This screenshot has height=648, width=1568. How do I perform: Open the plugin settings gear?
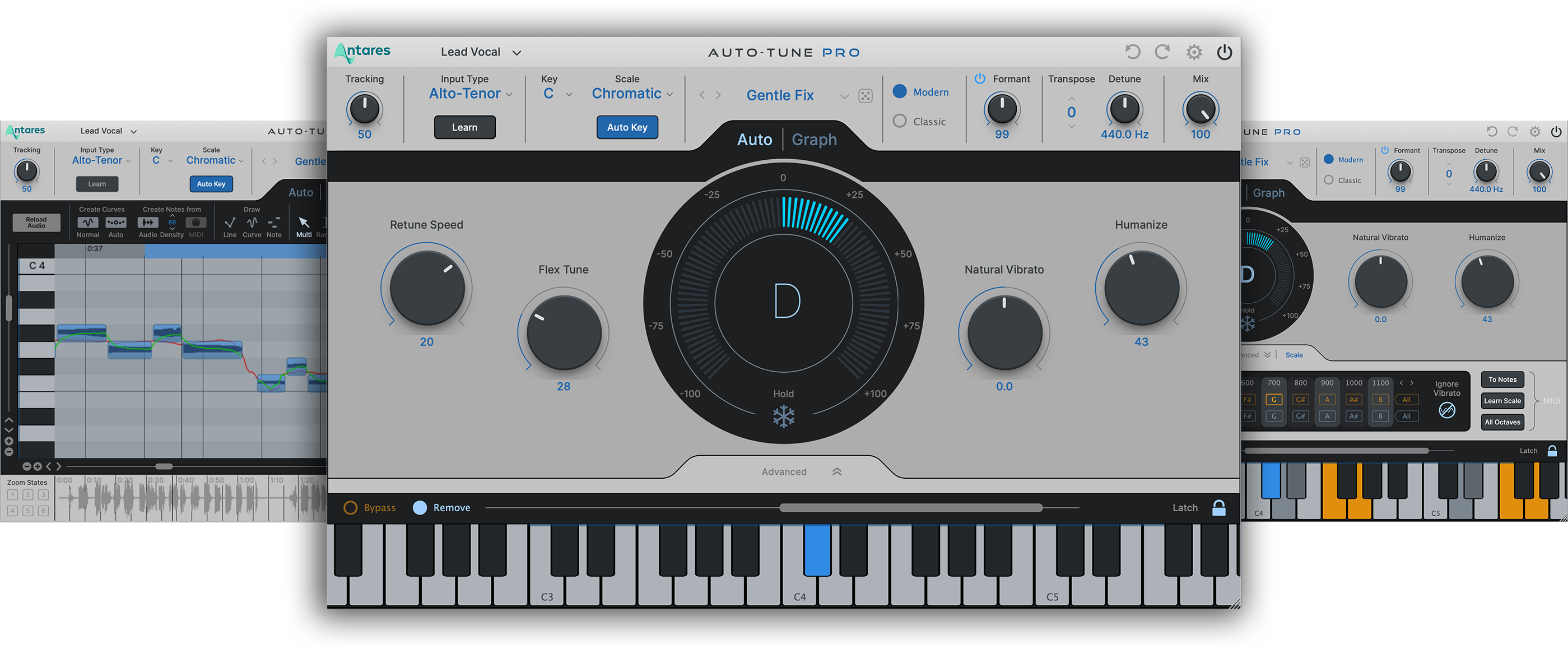(1194, 52)
